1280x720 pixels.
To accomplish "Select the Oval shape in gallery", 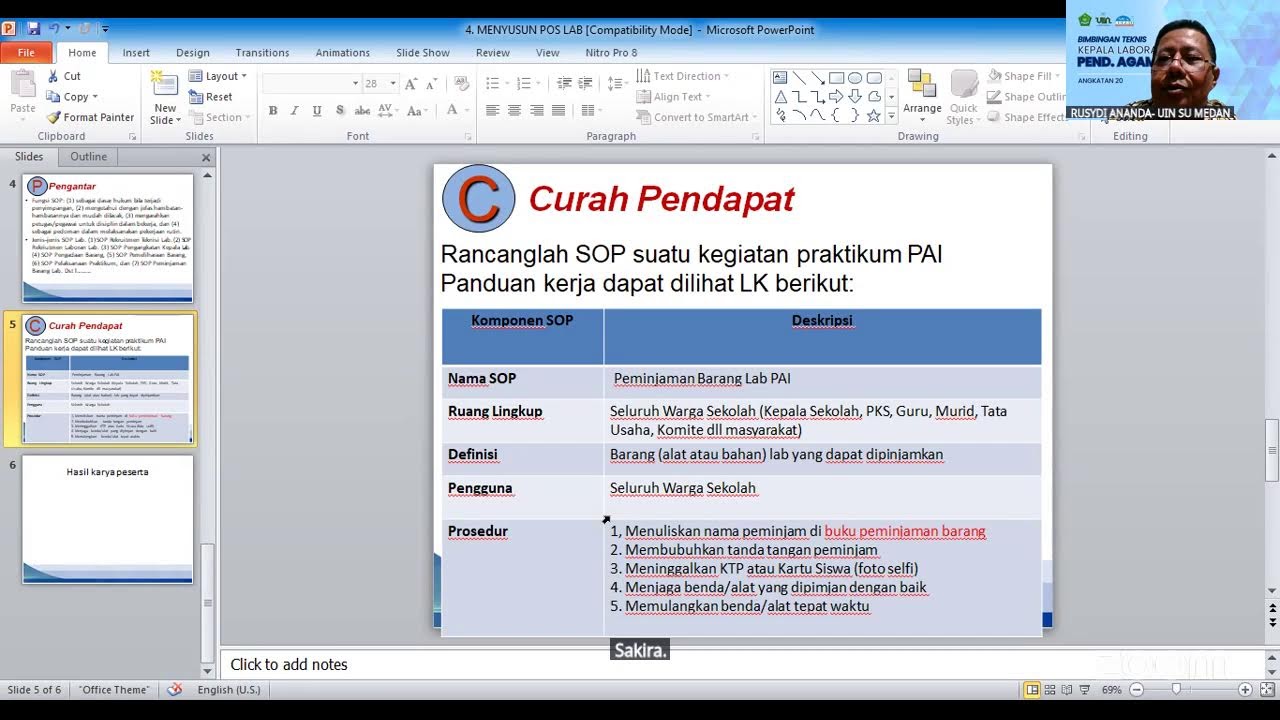I will point(855,78).
